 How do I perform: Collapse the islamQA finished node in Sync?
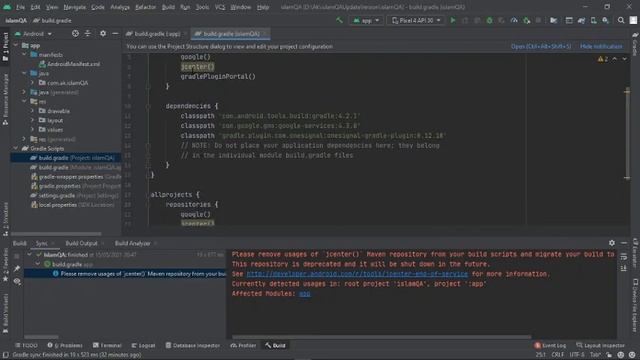pyautogui.click(x=29, y=255)
